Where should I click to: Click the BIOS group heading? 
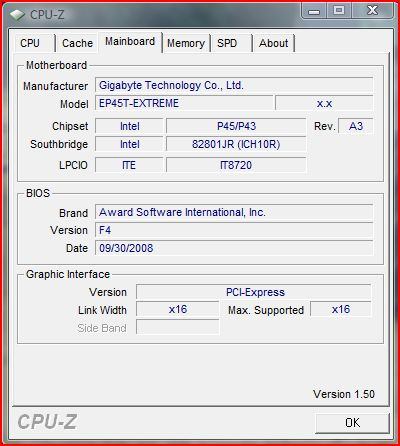point(38,193)
